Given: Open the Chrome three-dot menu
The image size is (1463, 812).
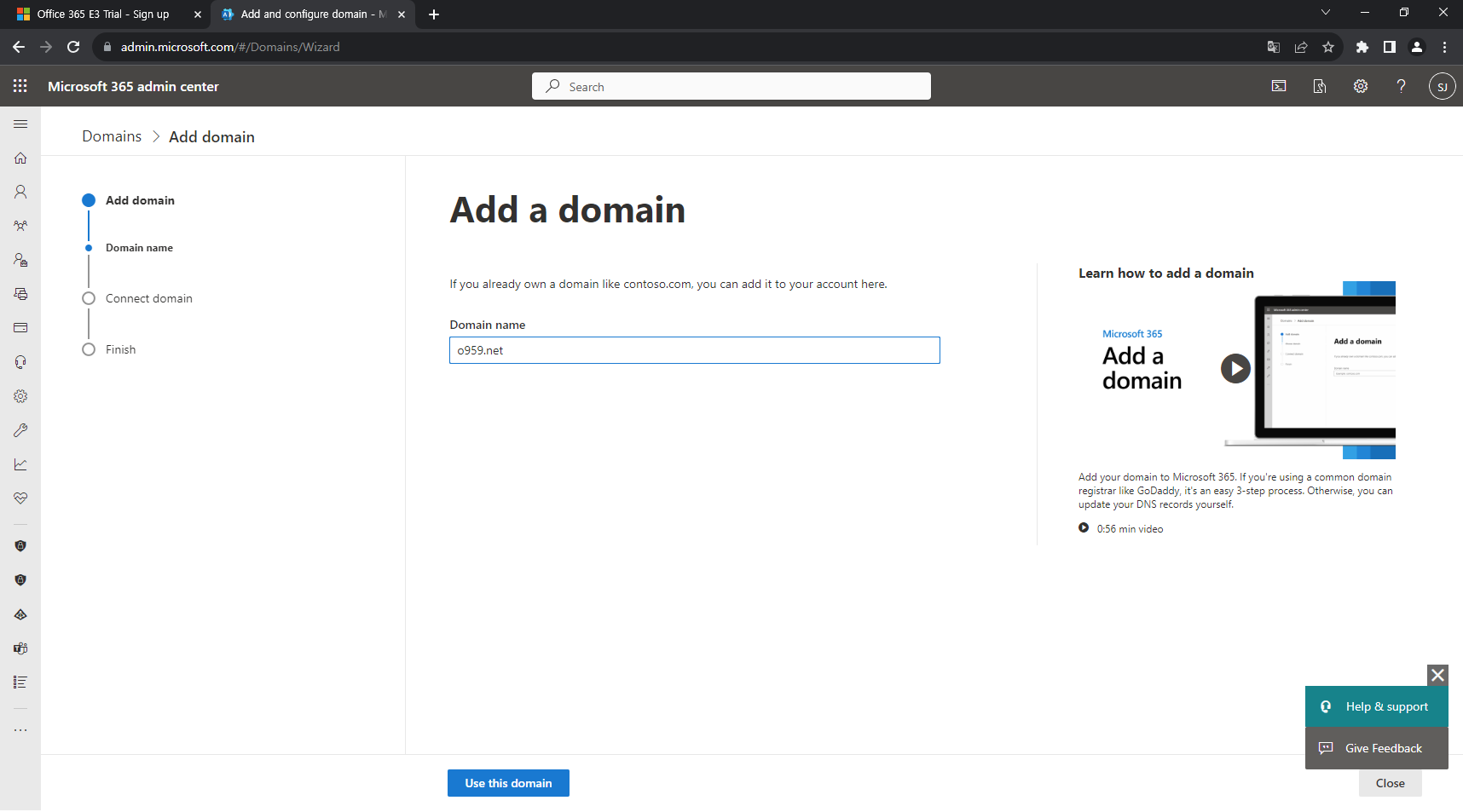Looking at the screenshot, I should tap(1444, 47).
